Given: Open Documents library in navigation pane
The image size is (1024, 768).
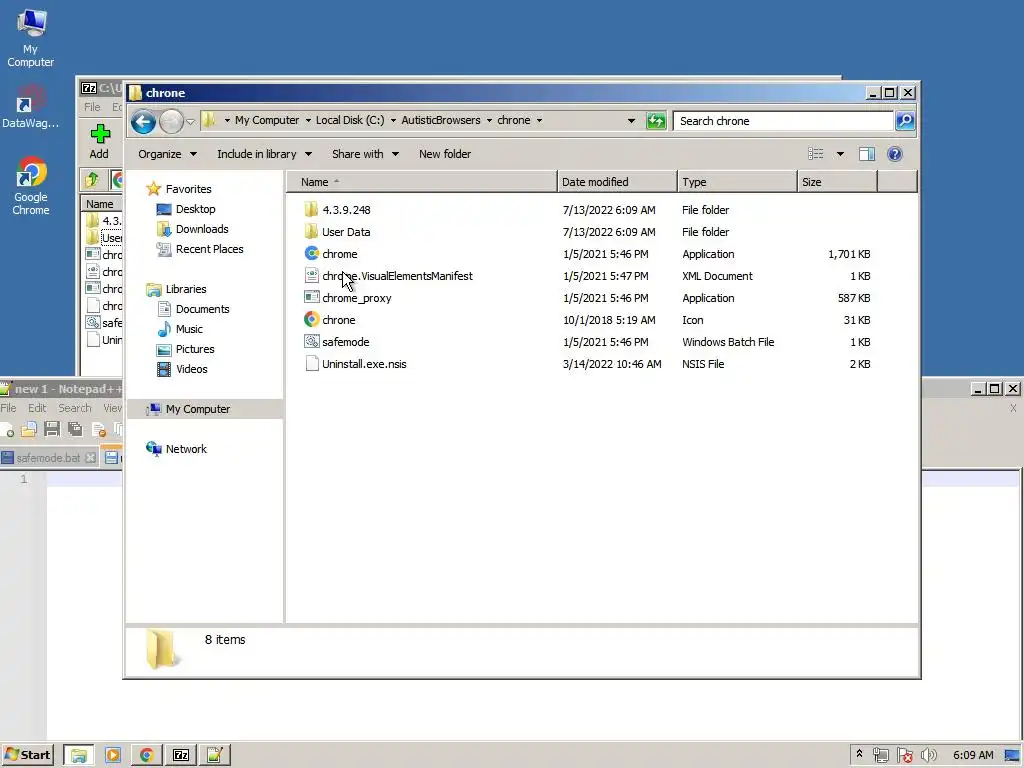Looking at the screenshot, I should click(x=202, y=309).
